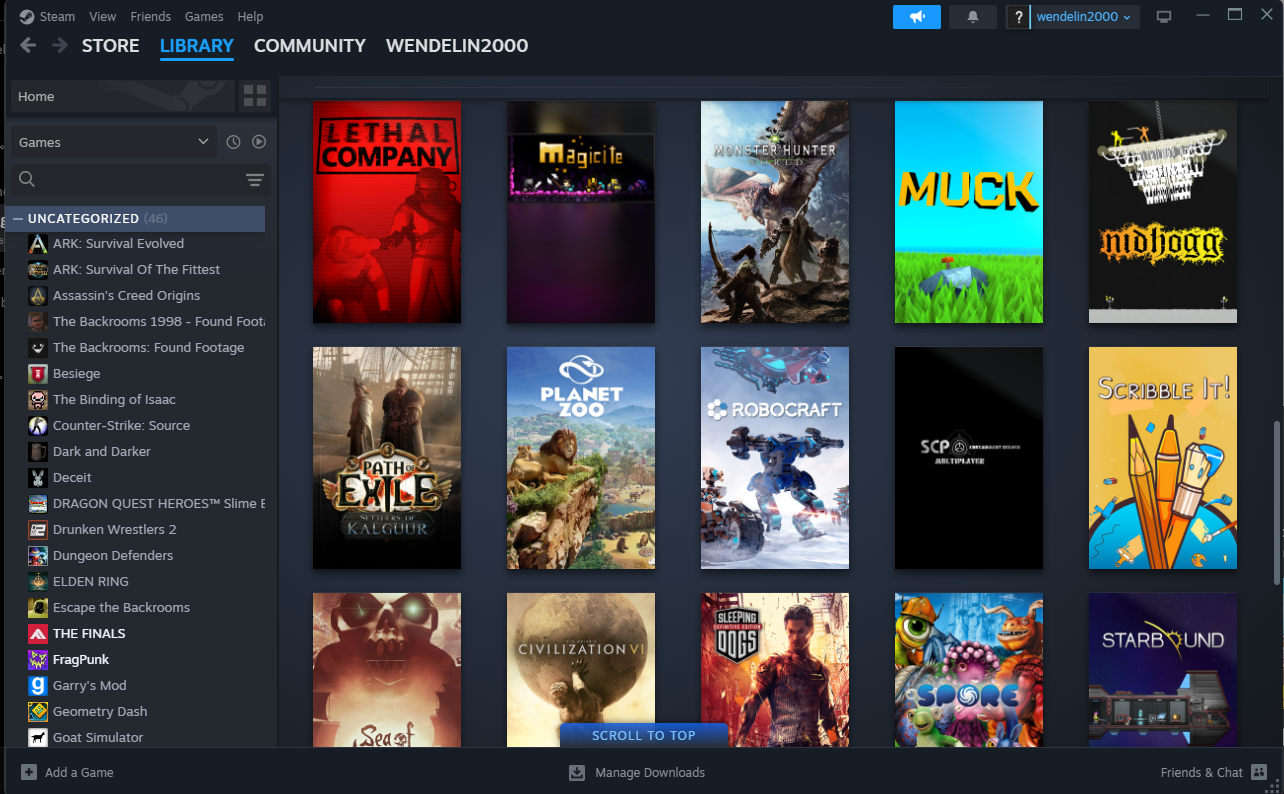The width and height of the screenshot is (1284, 794).
Task: Click the Add a Game plus icon
Action: point(29,772)
